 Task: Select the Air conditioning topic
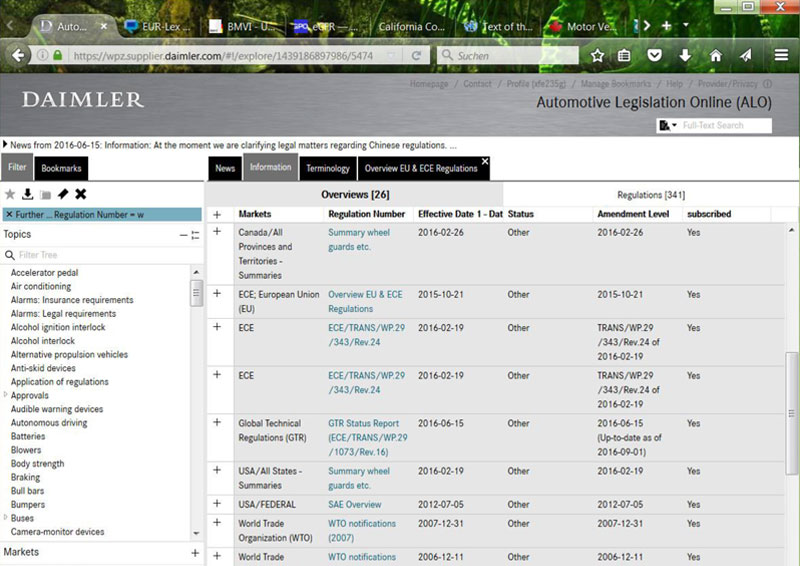click(x=41, y=286)
